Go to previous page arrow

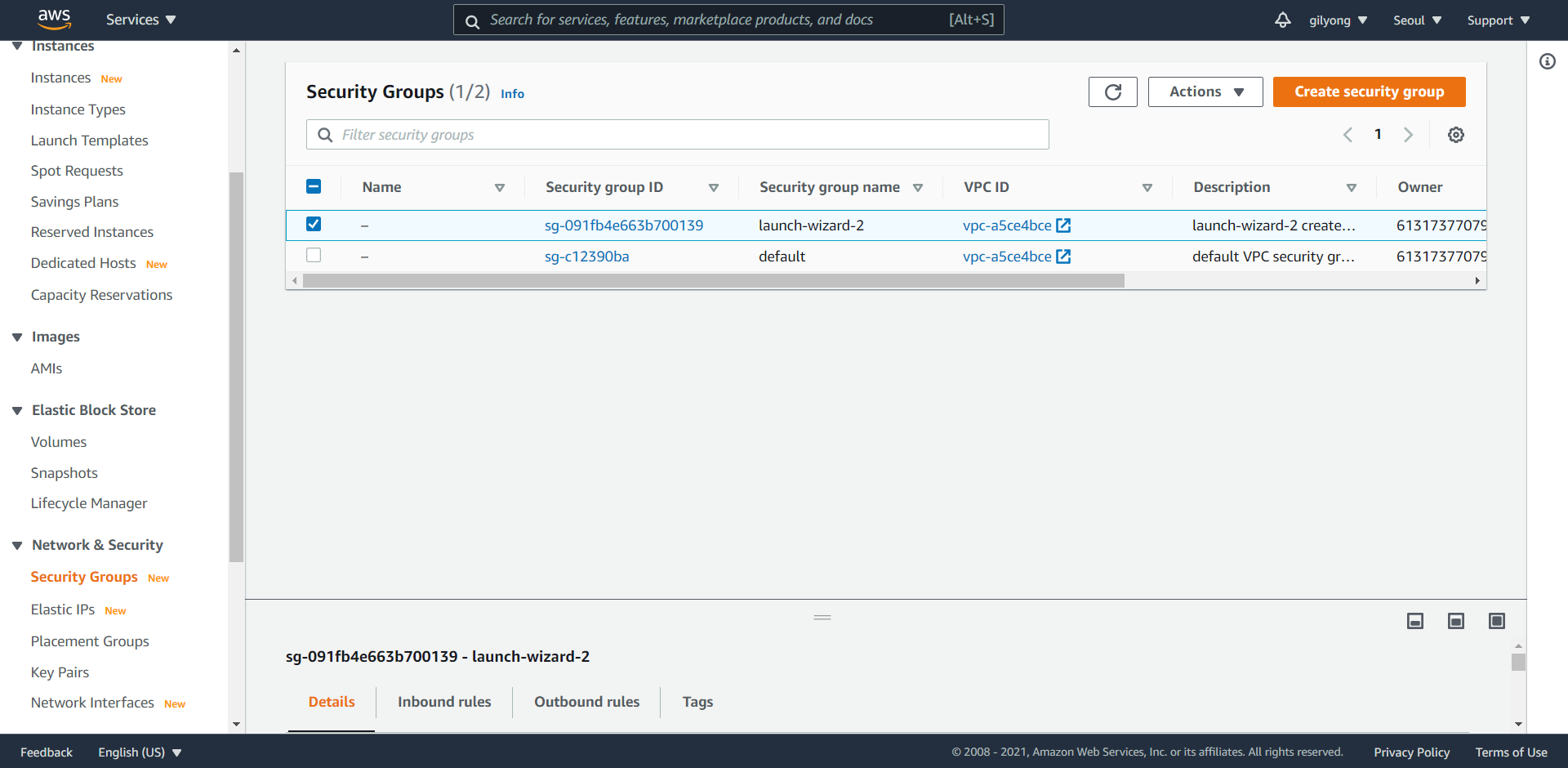coord(1347,135)
